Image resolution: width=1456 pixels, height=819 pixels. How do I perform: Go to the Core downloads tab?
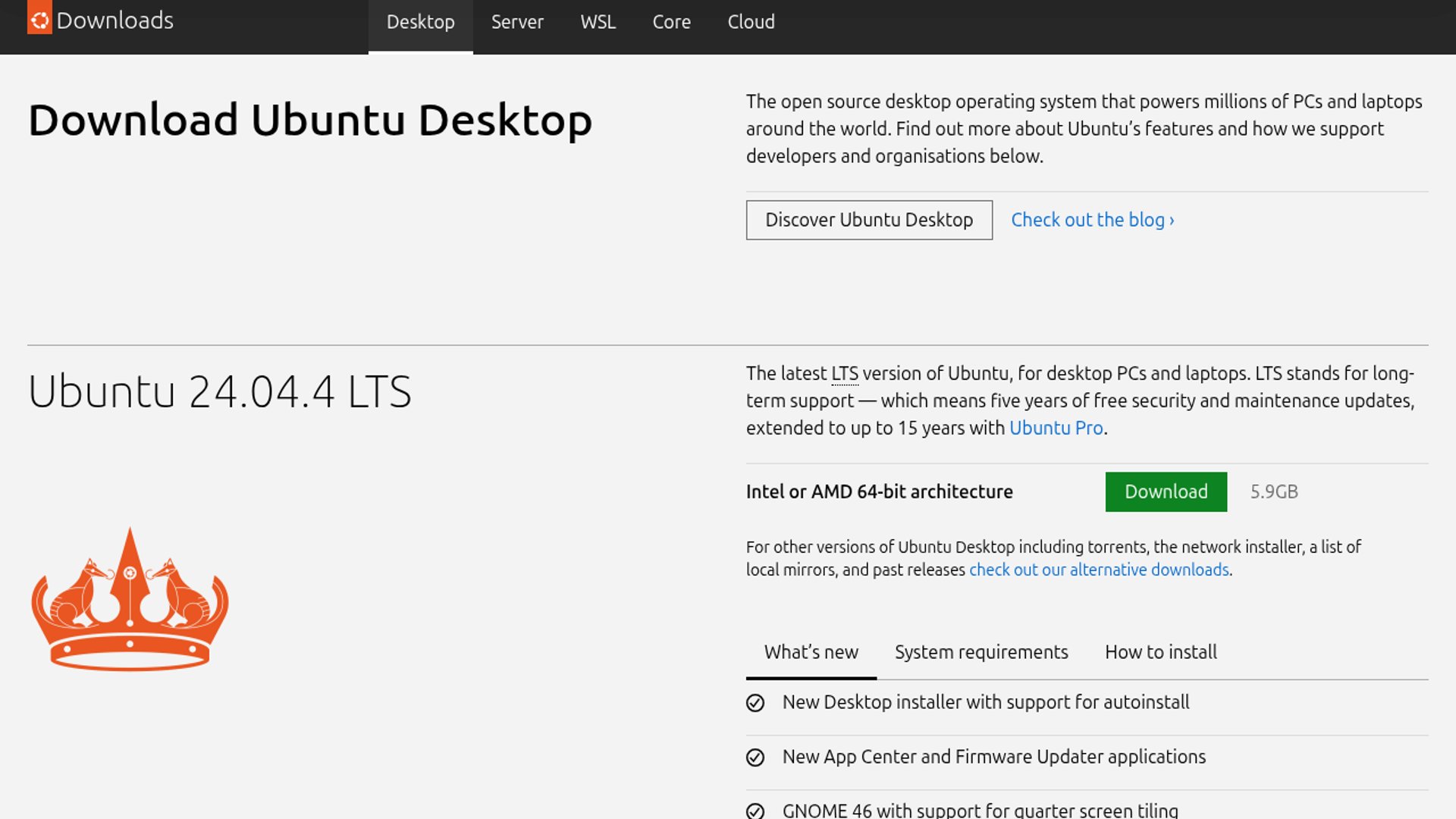671,22
